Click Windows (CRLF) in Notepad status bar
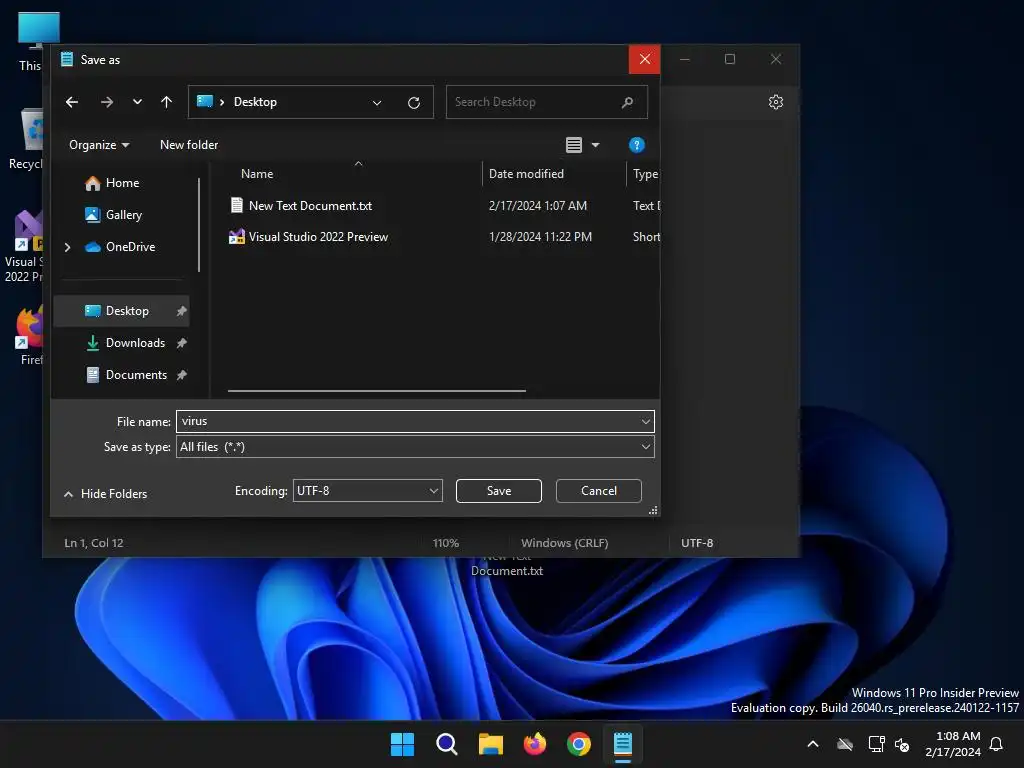Viewport: 1024px width, 768px height. point(564,543)
